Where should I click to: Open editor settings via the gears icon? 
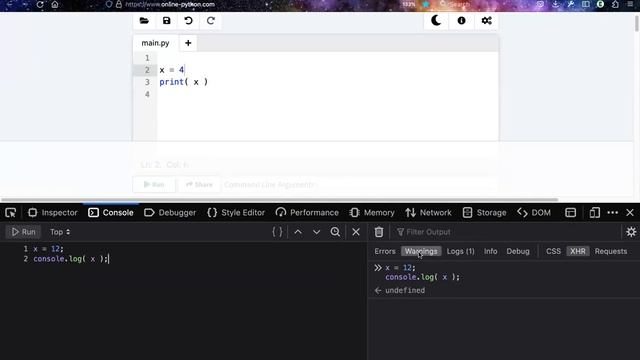click(487, 20)
